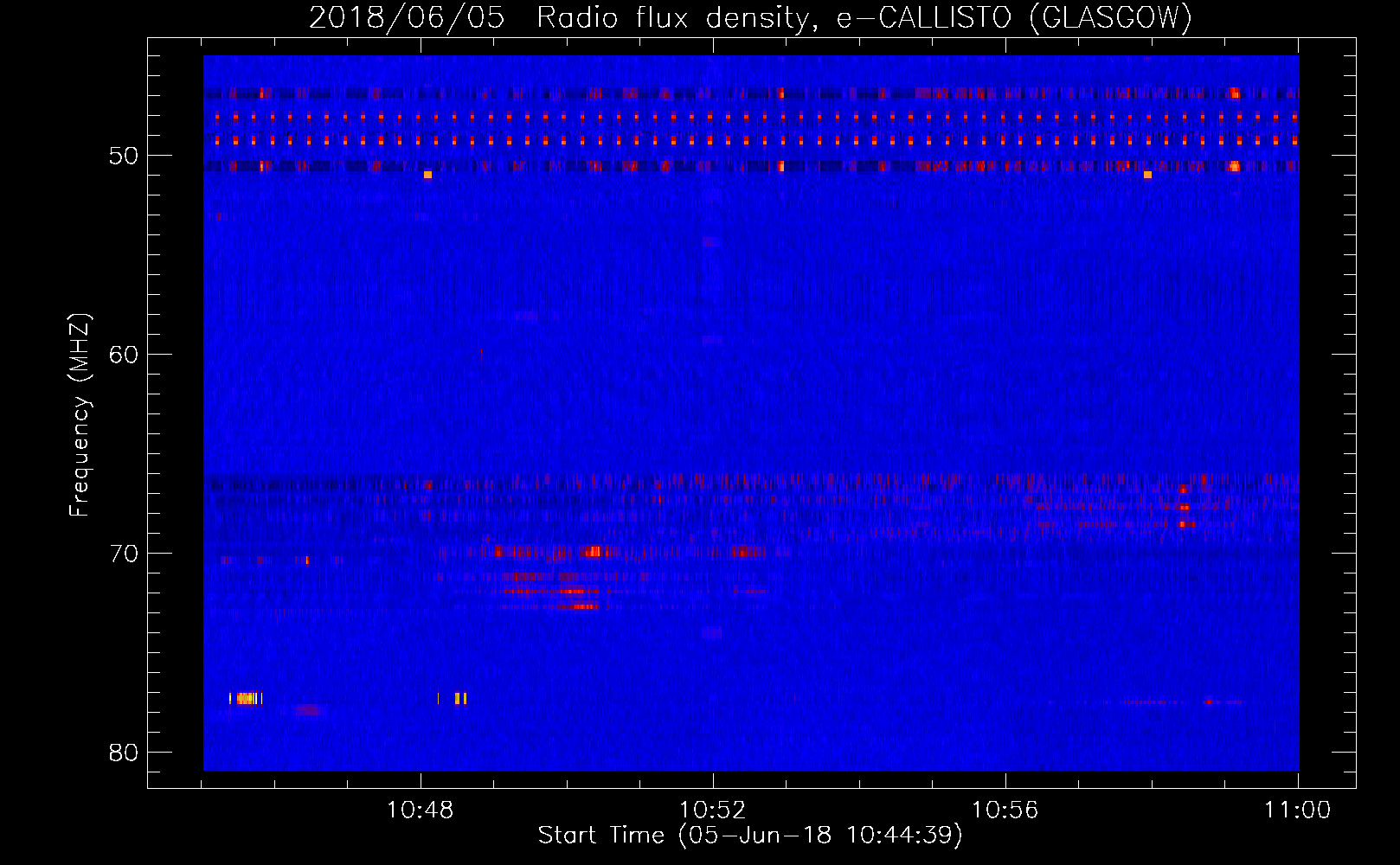Click the 60 MHz frequency tick label
Viewport: 1400px width, 865px height.
point(124,355)
